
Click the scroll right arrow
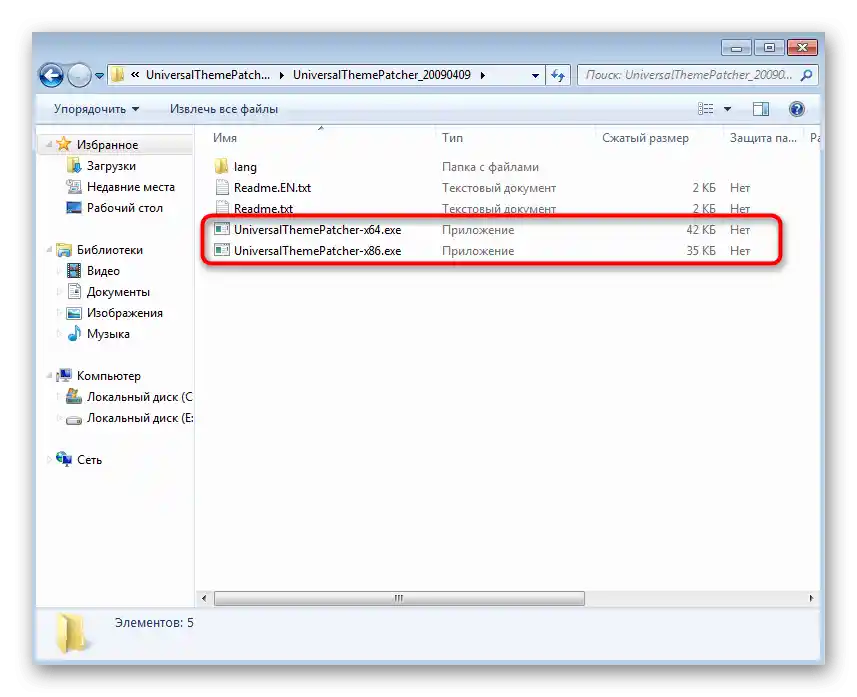point(811,598)
